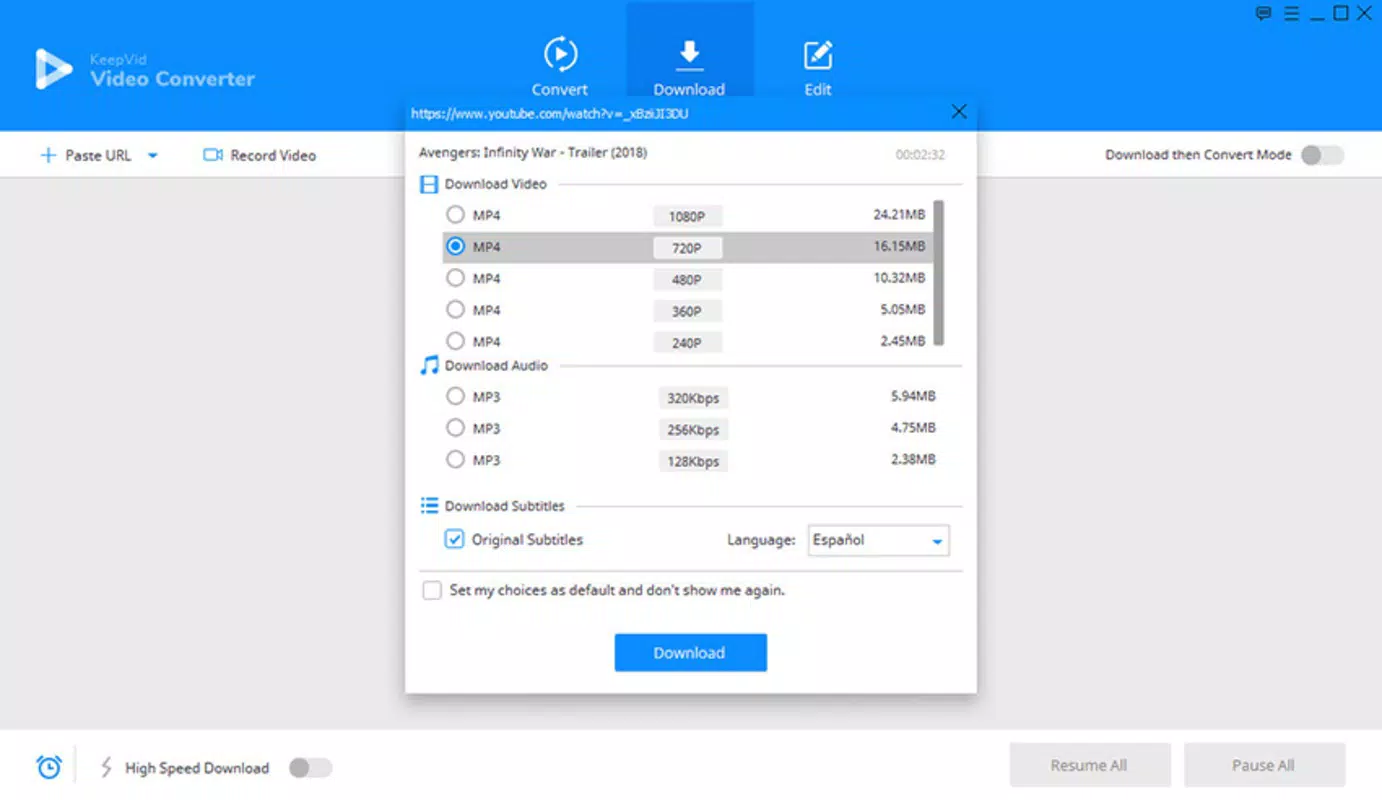
Task: Click the 480P resolution label
Action: coord(687,280)
